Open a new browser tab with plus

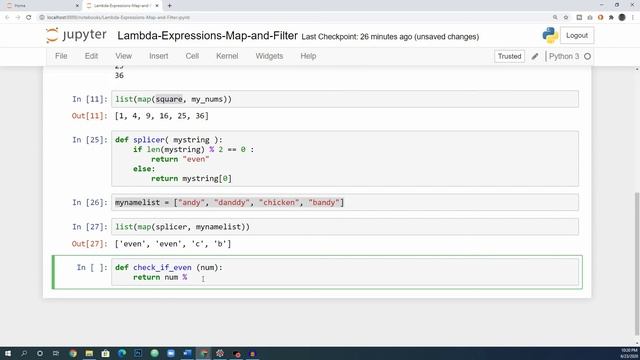169,6
